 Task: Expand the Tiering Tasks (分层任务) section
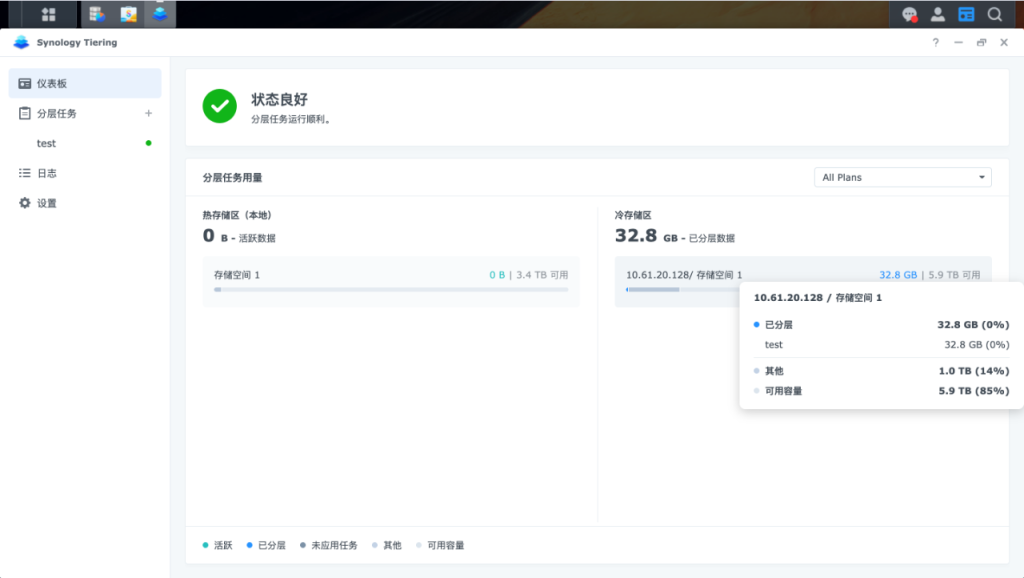click(57, 113)
